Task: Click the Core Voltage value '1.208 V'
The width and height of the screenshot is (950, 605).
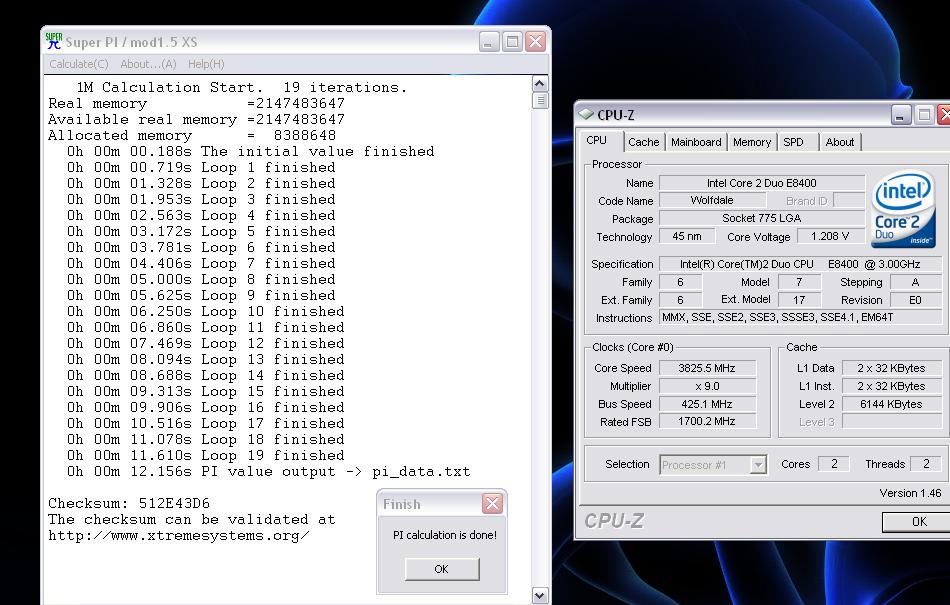Action: tap(830, 236)
